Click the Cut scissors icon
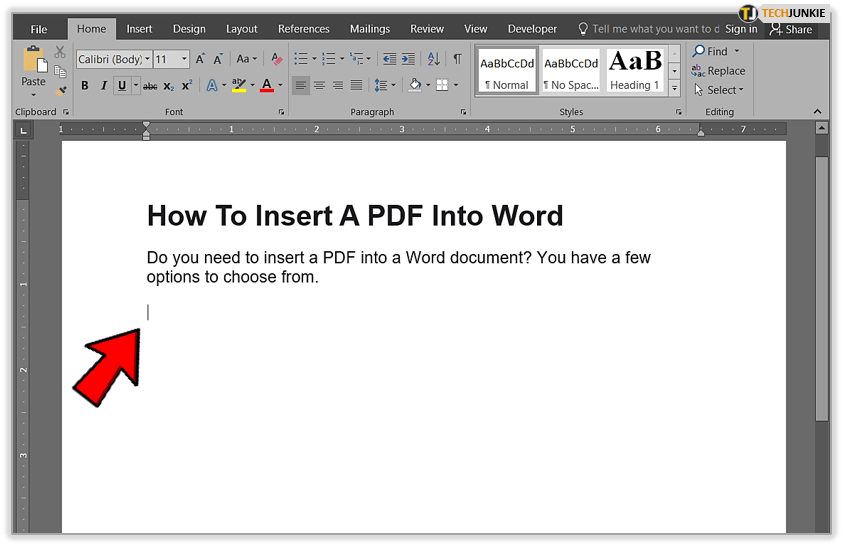Image resolution: width=843 pixels, height=546 pixels. click(x=60, y=52)
